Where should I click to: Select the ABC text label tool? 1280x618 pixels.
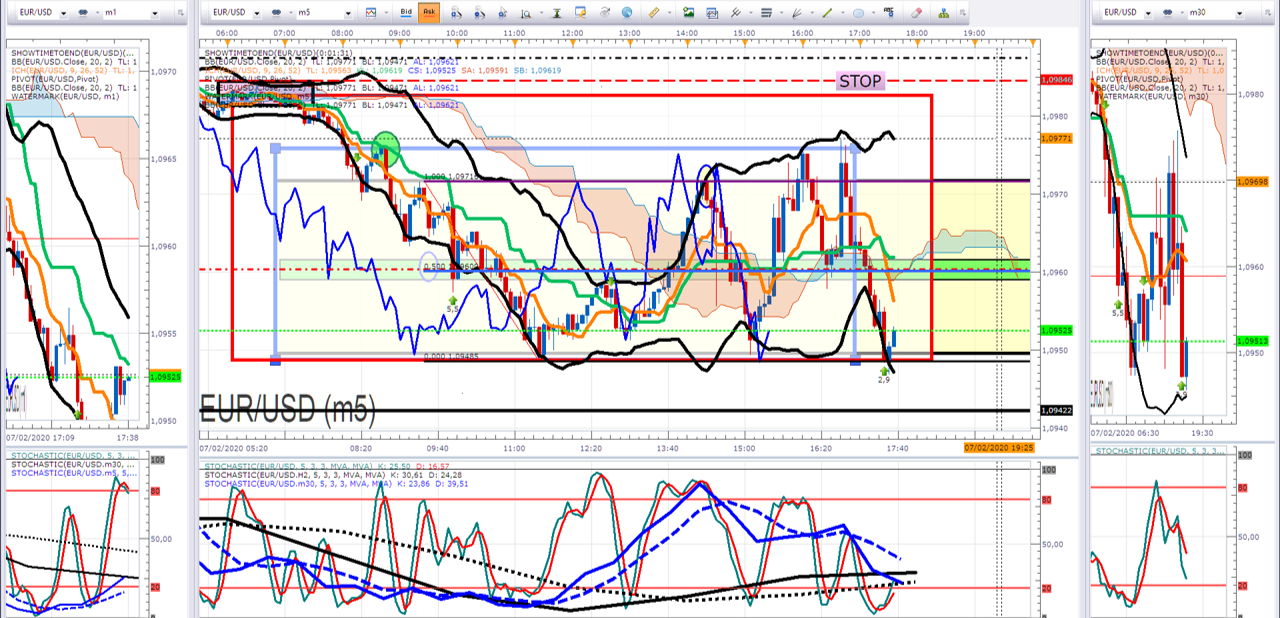pyautogui.click(x=888, y=12)
